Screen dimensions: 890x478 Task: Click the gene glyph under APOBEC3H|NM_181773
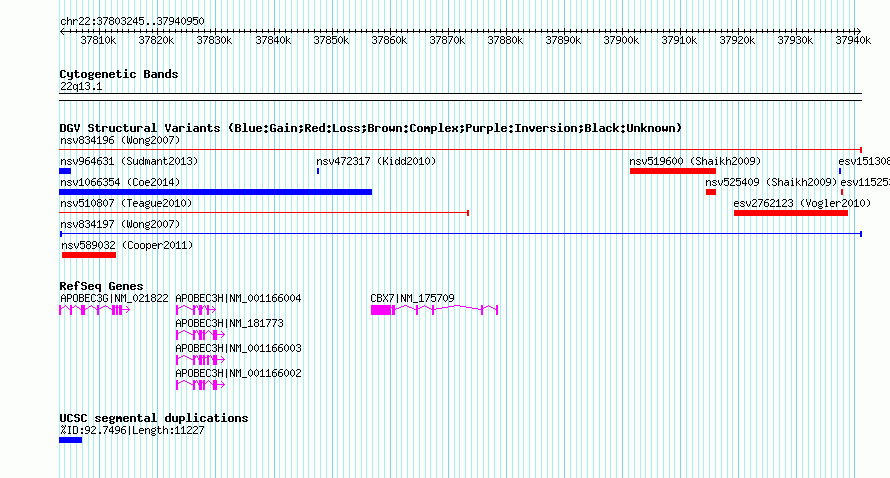tap(200, 335)
